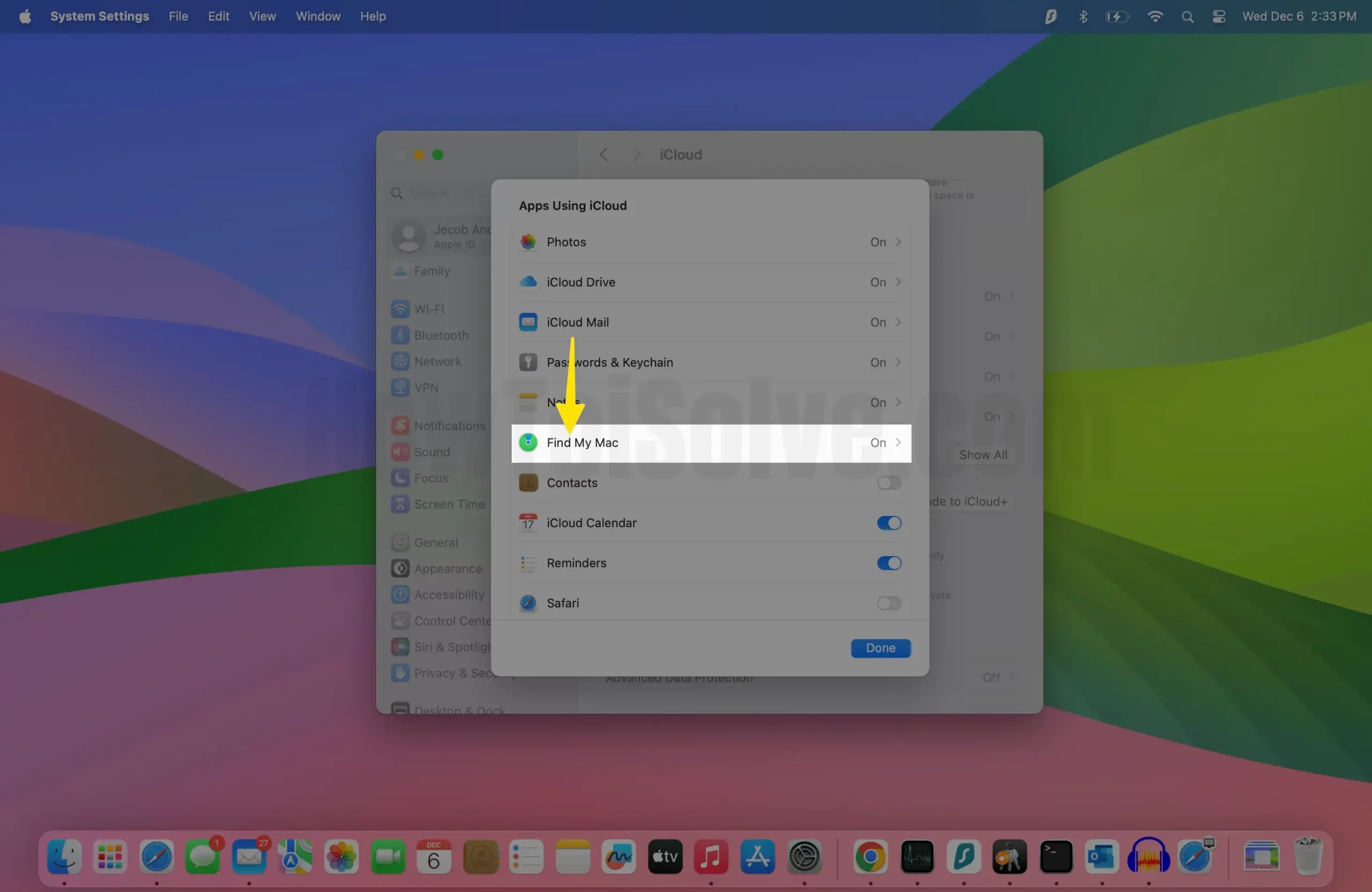Go back with the iCloud back arrow
The image size is (1372, 892).
[x=603, y=154]
